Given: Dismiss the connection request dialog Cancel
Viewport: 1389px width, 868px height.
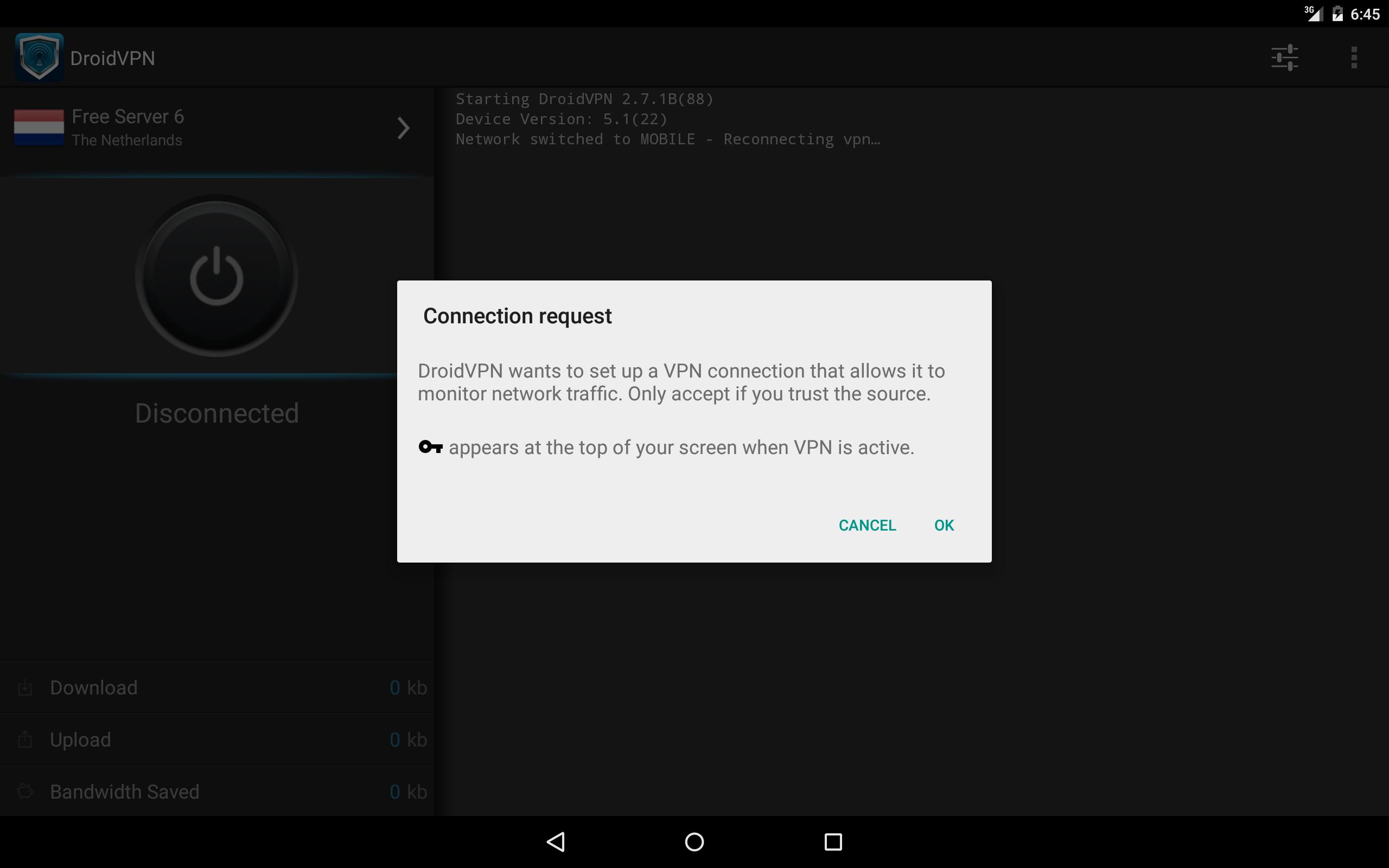Looking at the screenshot, I should [x=867, y=524].
